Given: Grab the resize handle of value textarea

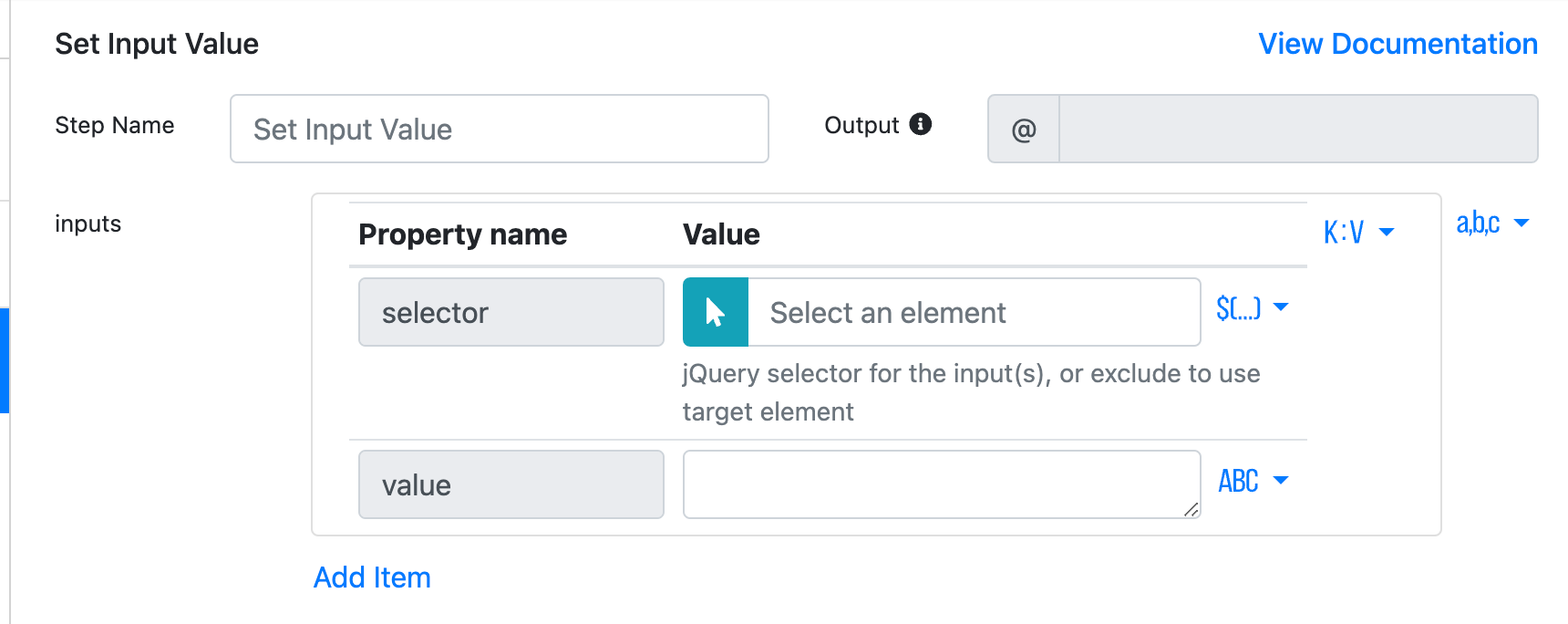Looking at the screenshot, I should 1191,509.
